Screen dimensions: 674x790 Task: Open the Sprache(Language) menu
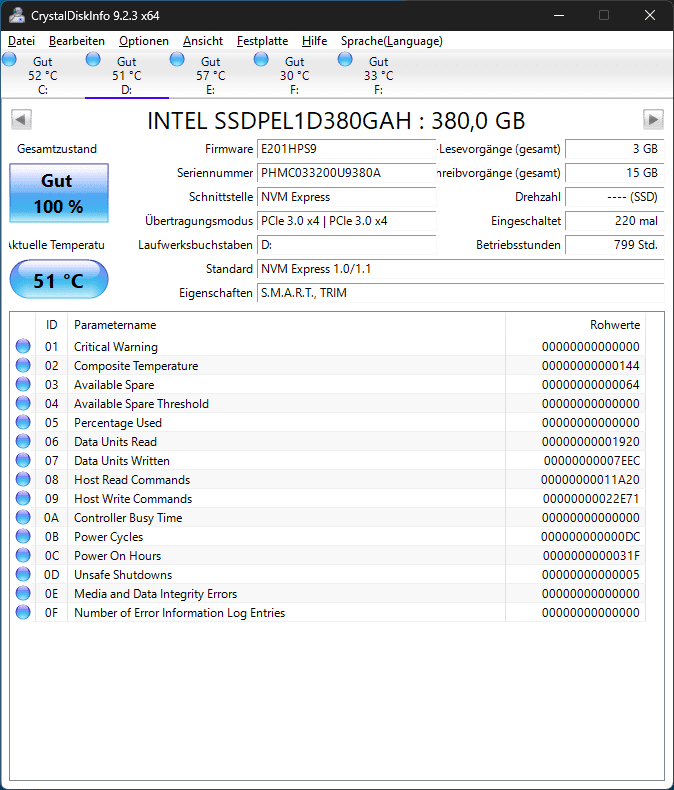(x=391, y=41)
